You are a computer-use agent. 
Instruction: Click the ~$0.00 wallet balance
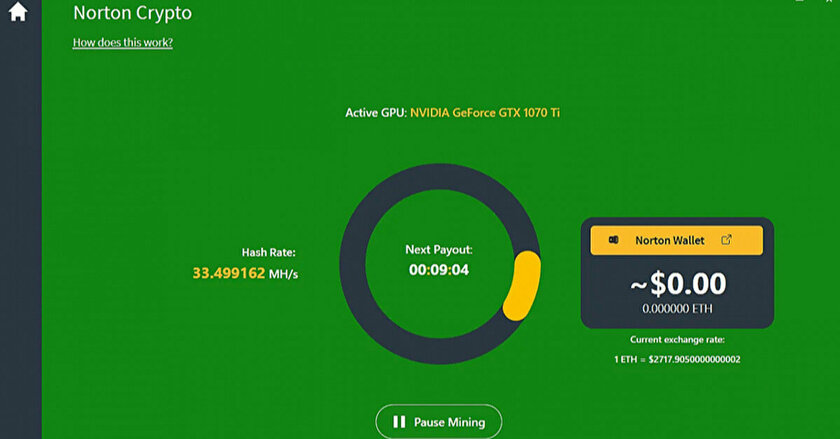click(677, 284)
